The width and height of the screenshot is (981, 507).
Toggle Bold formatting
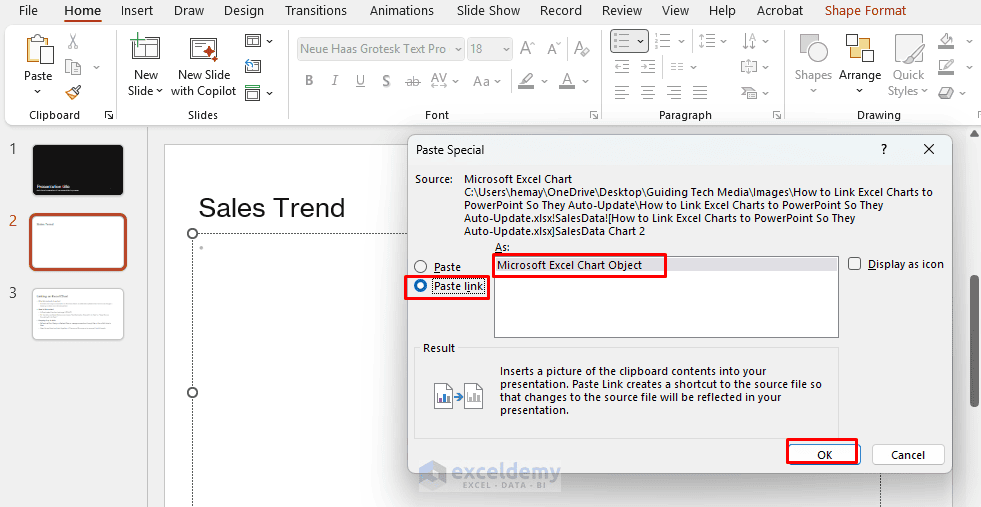(x=308, y=81)
